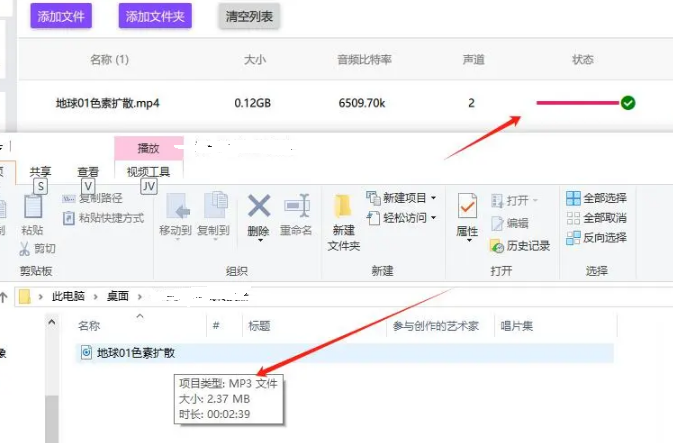Open the 视频工具 ribbon tab
This screenshot has width=673, height=443.
(x=149, y=172)
